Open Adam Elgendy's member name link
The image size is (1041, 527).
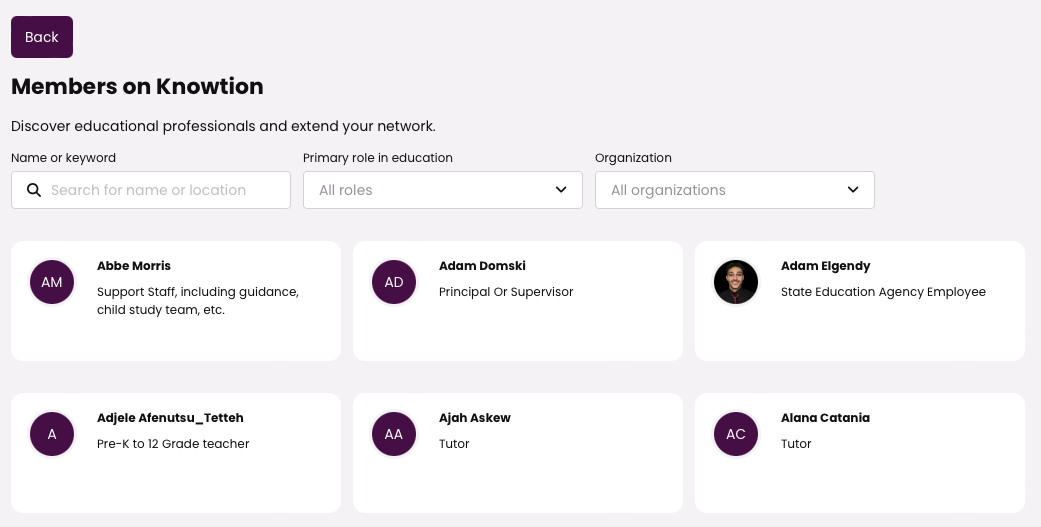[x=825, y=266]
